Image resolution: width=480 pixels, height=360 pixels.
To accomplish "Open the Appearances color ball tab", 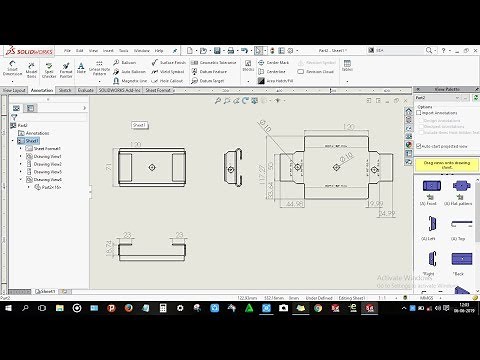I will (x=409, y=145).
